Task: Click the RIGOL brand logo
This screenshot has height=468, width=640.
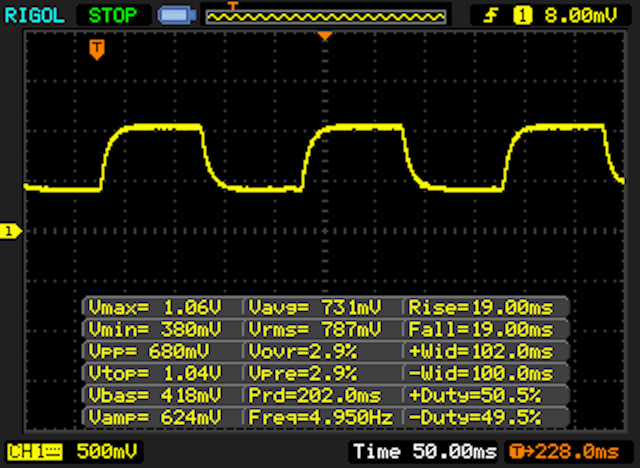Action: click(x=34, y=16)
